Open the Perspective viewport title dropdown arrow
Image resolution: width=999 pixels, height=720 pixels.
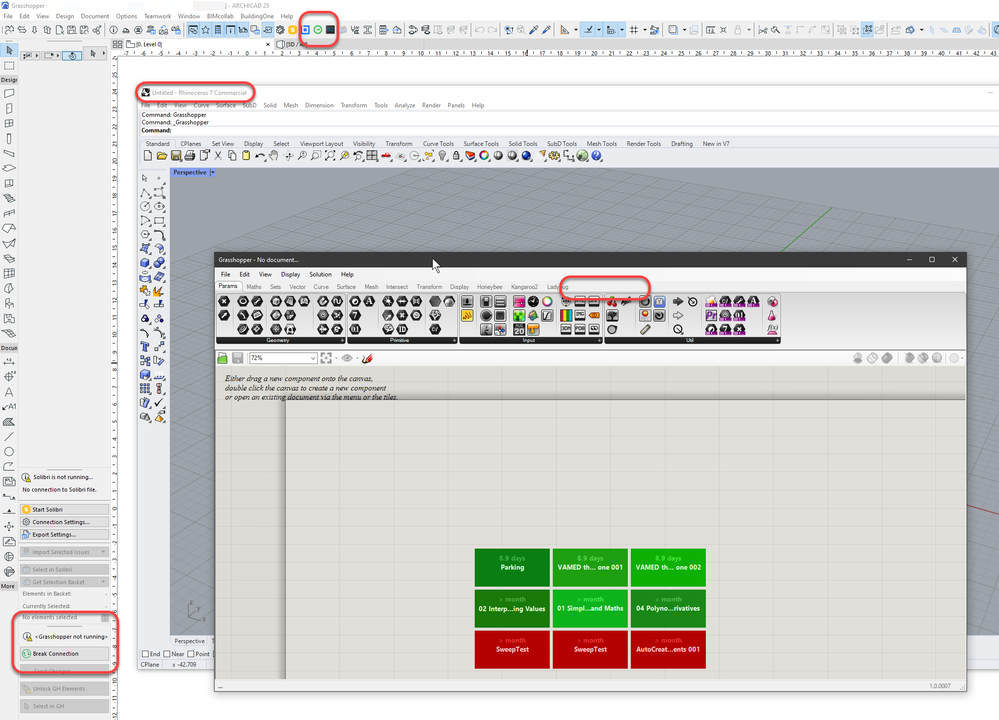213,172
